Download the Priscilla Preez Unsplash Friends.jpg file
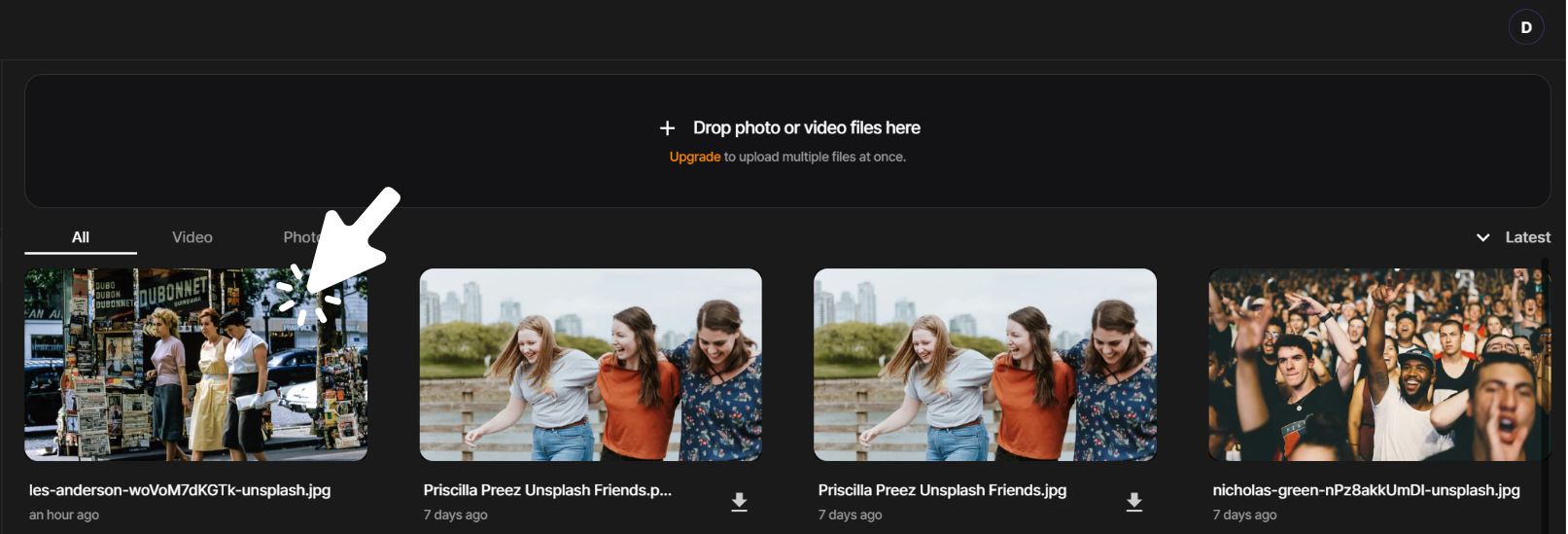 coord(1133,502)
